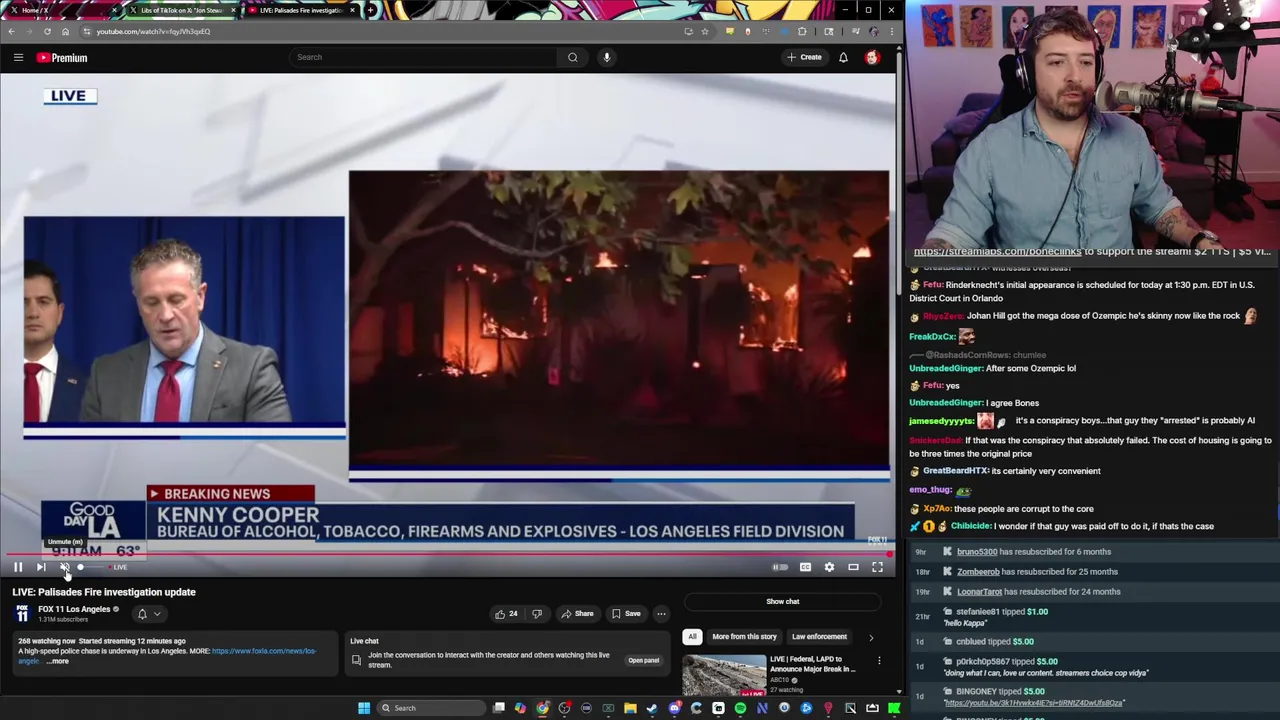Open the foxla.com news link

click(x=264, y=651)
